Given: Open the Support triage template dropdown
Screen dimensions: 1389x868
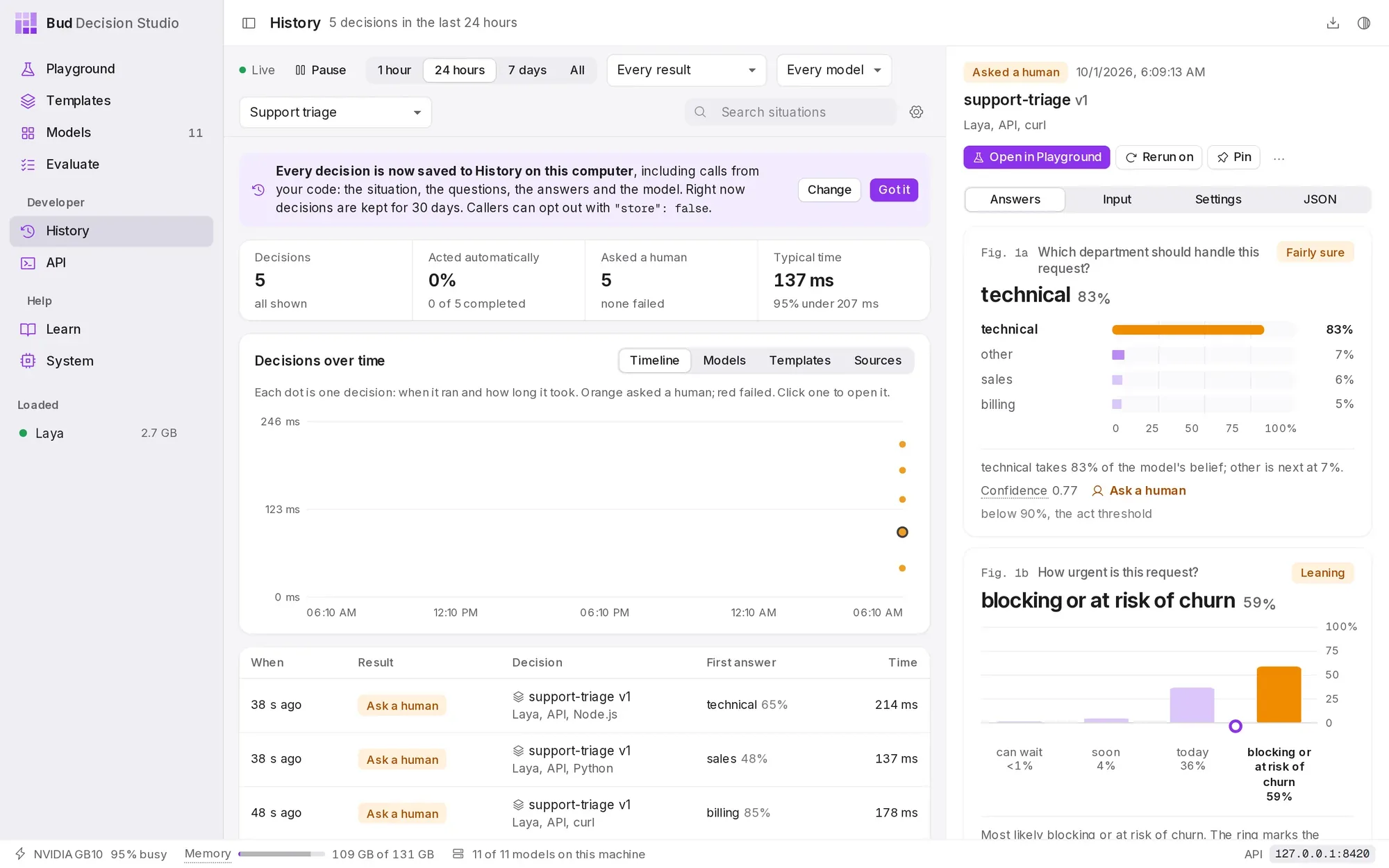Looking at the screenshot, I should click(335, 112).
